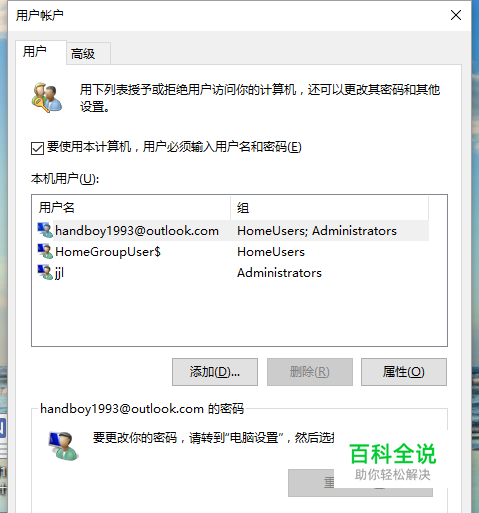Click the 组 column header
The width and height of the screenshot is (479, 513).
click(x=329, y=208)
